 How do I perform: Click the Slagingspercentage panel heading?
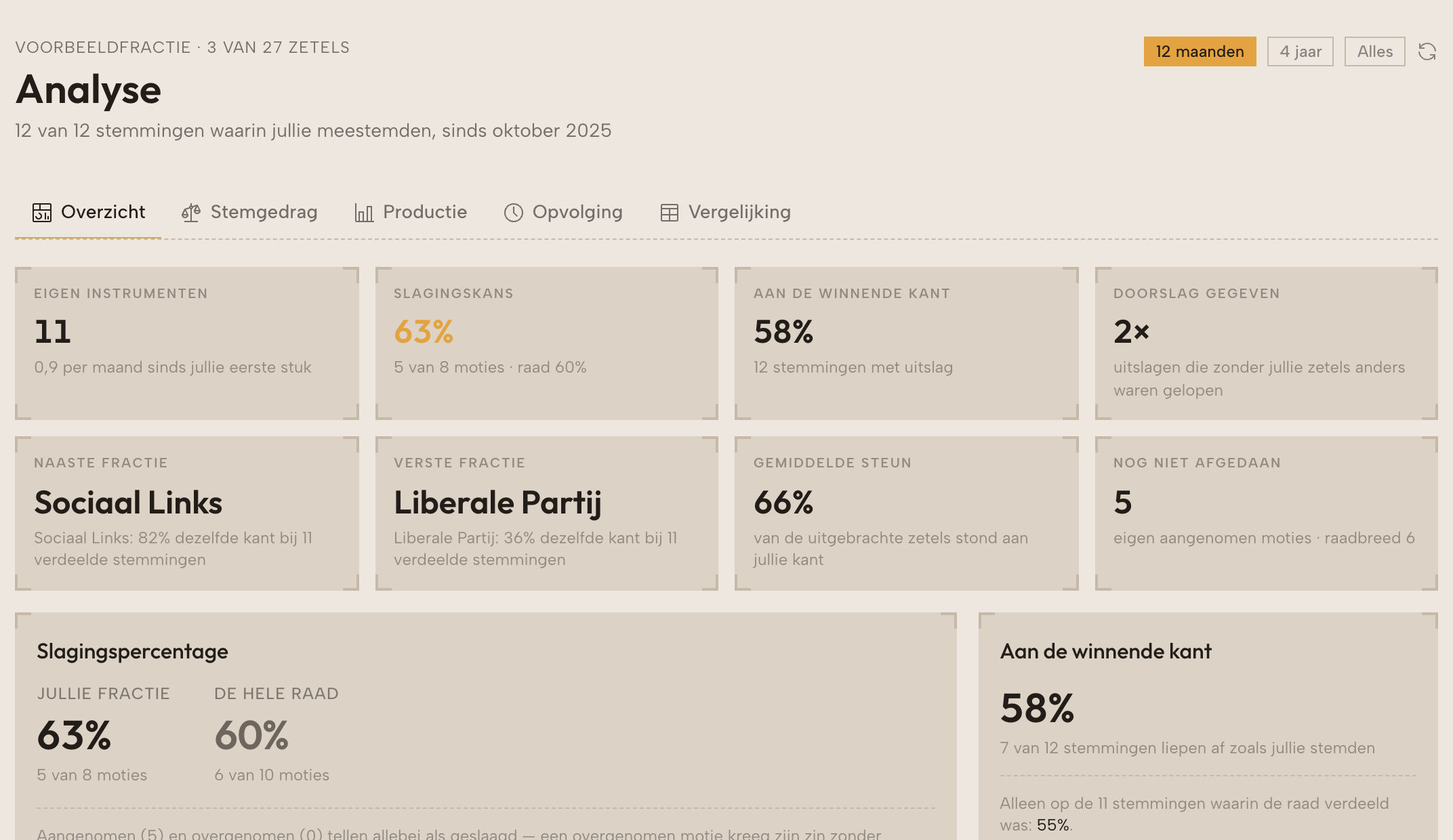coord(132,652)
